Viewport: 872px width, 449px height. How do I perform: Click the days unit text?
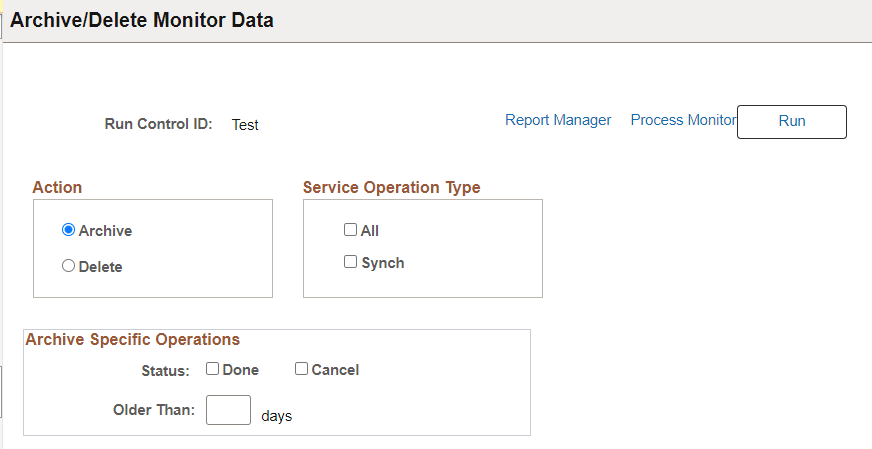(x=277, y=415)
